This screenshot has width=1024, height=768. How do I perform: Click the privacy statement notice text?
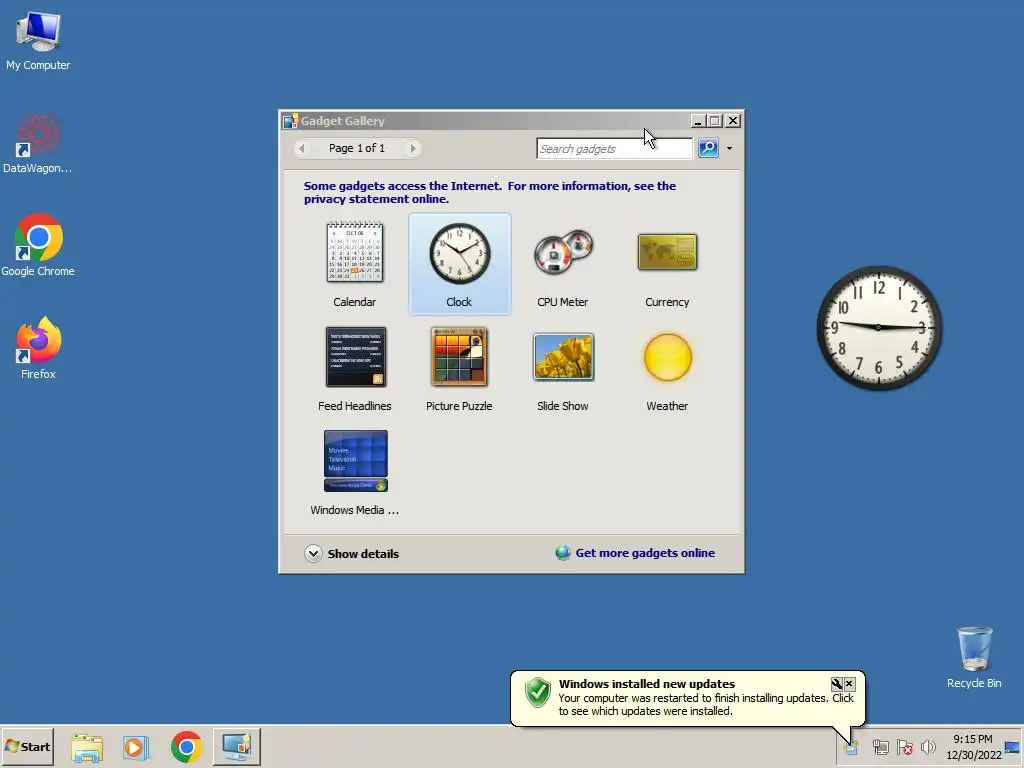point(490,192)
